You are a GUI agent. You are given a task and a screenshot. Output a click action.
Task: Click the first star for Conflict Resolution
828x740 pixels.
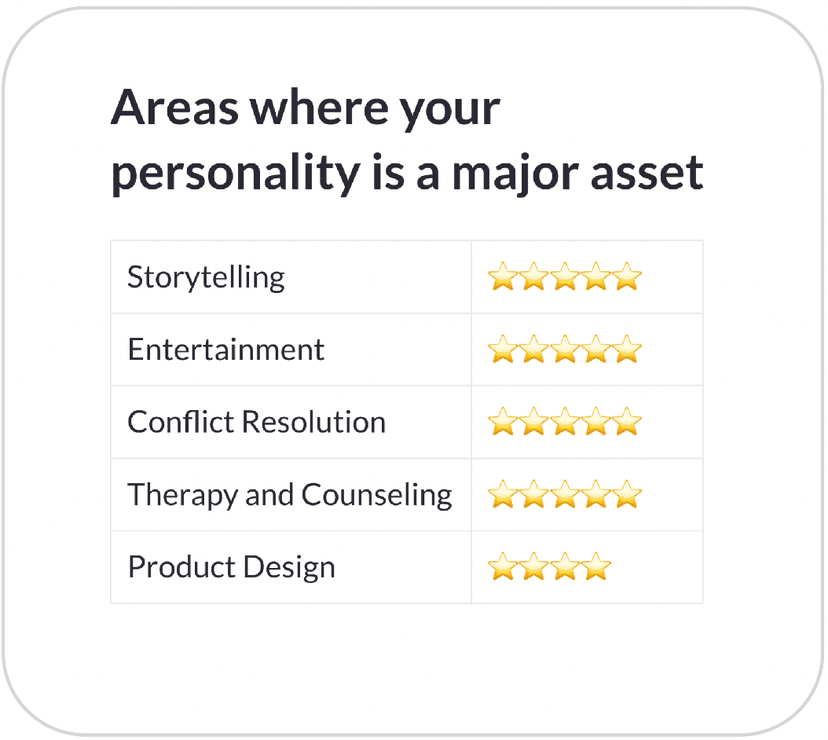tap(502, 422)
